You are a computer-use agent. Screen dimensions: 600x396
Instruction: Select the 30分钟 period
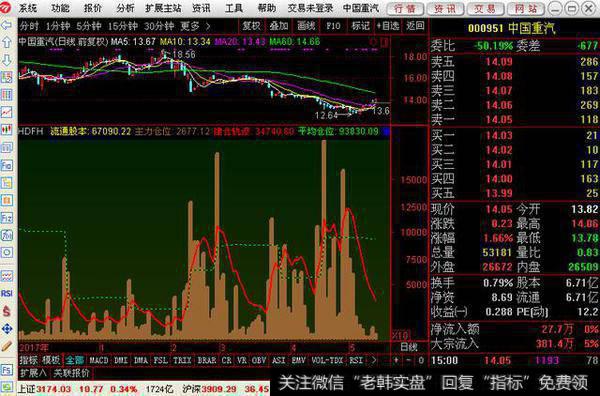159,26
